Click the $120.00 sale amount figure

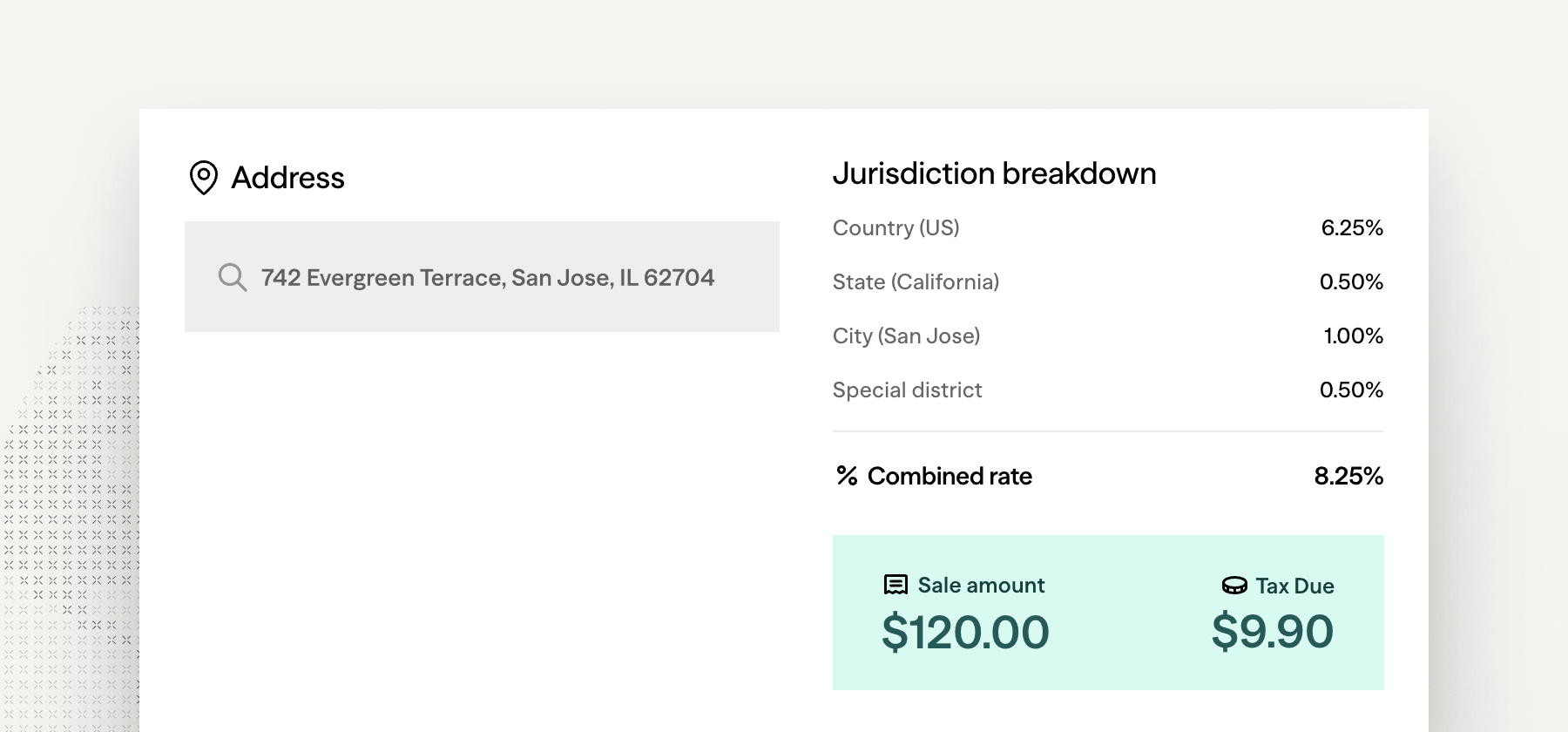[965, 632]
